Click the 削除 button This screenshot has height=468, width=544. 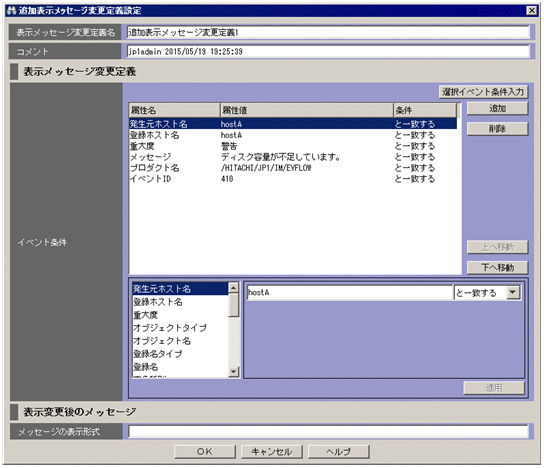[x=497, y=129]
